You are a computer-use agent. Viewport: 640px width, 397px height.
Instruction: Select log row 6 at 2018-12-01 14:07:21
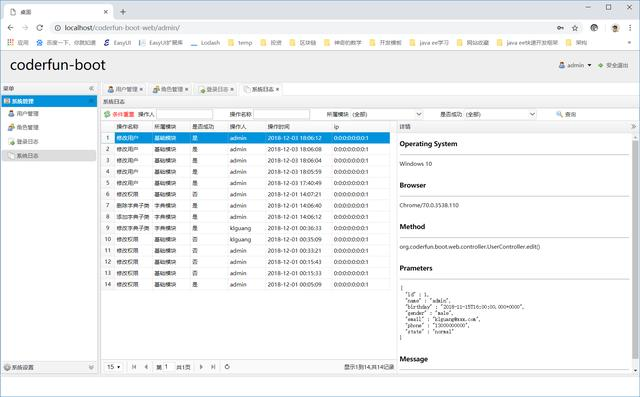(246, 194)
